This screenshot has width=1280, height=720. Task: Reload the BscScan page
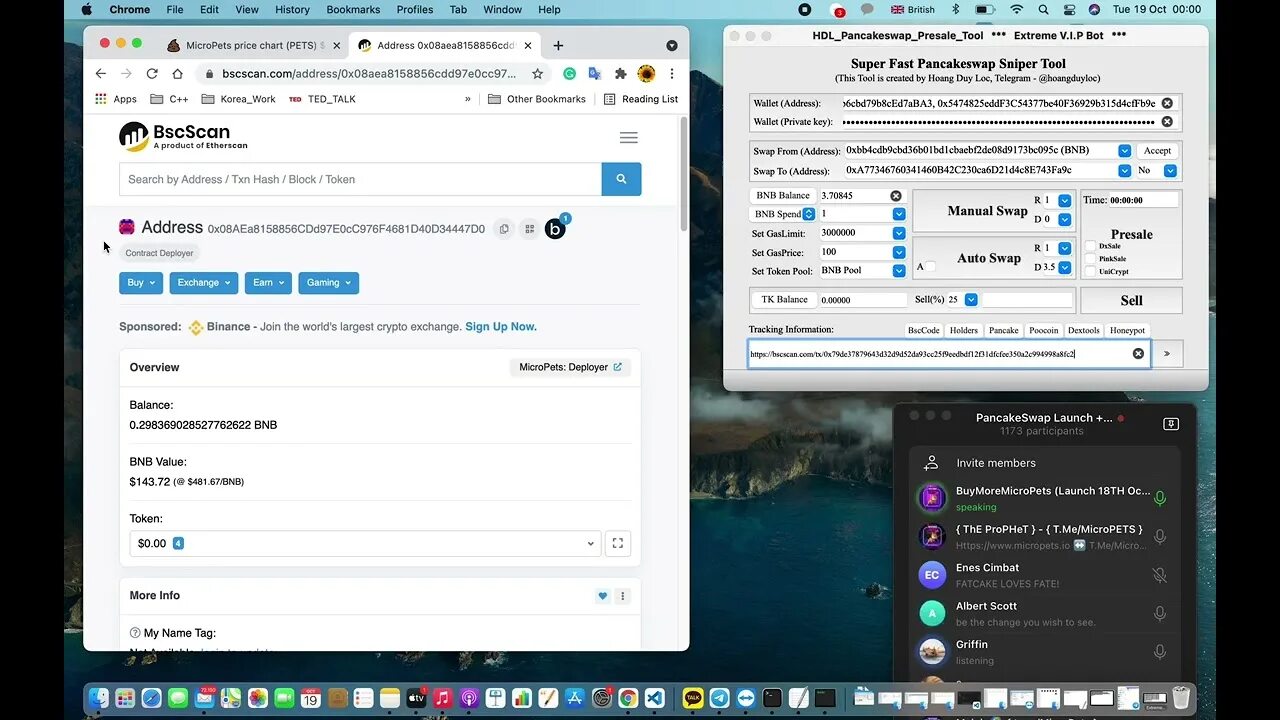[152, 74]
